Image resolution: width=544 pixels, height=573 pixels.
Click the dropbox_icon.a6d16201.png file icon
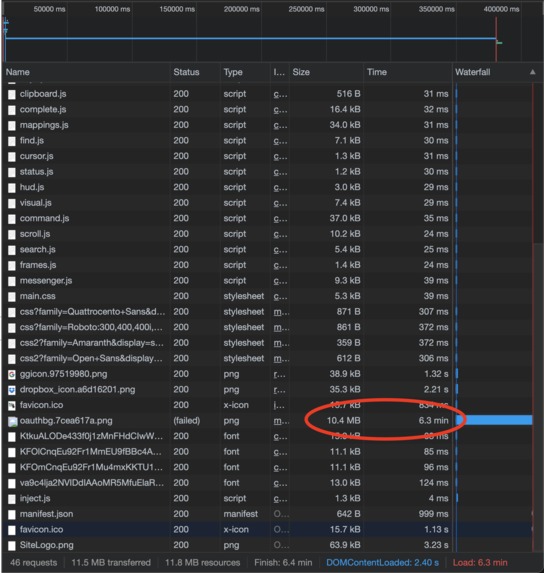tap(12, 390)
